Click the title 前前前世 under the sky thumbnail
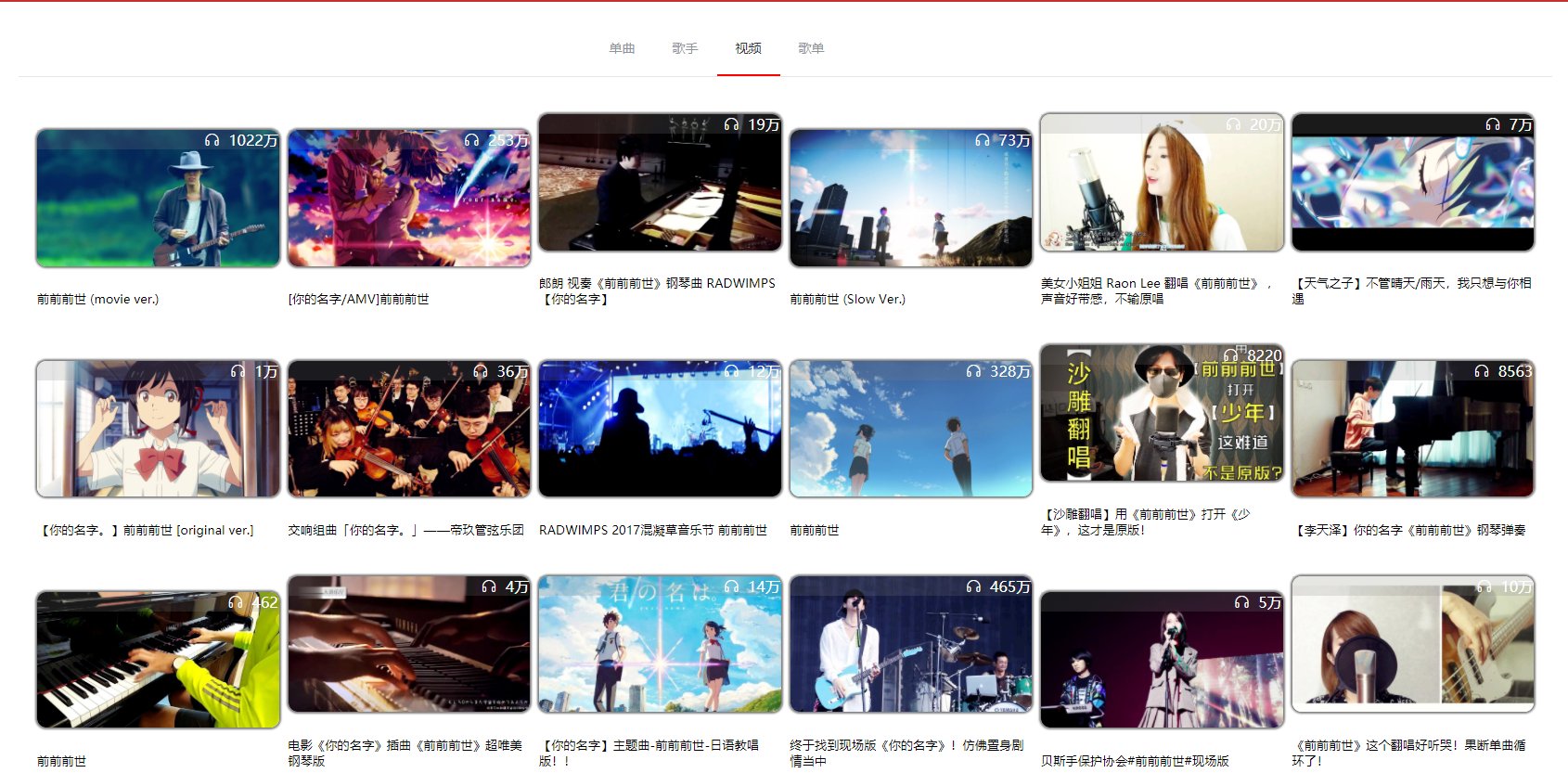Screen dimensions: 1568x773 pos(815,530)
